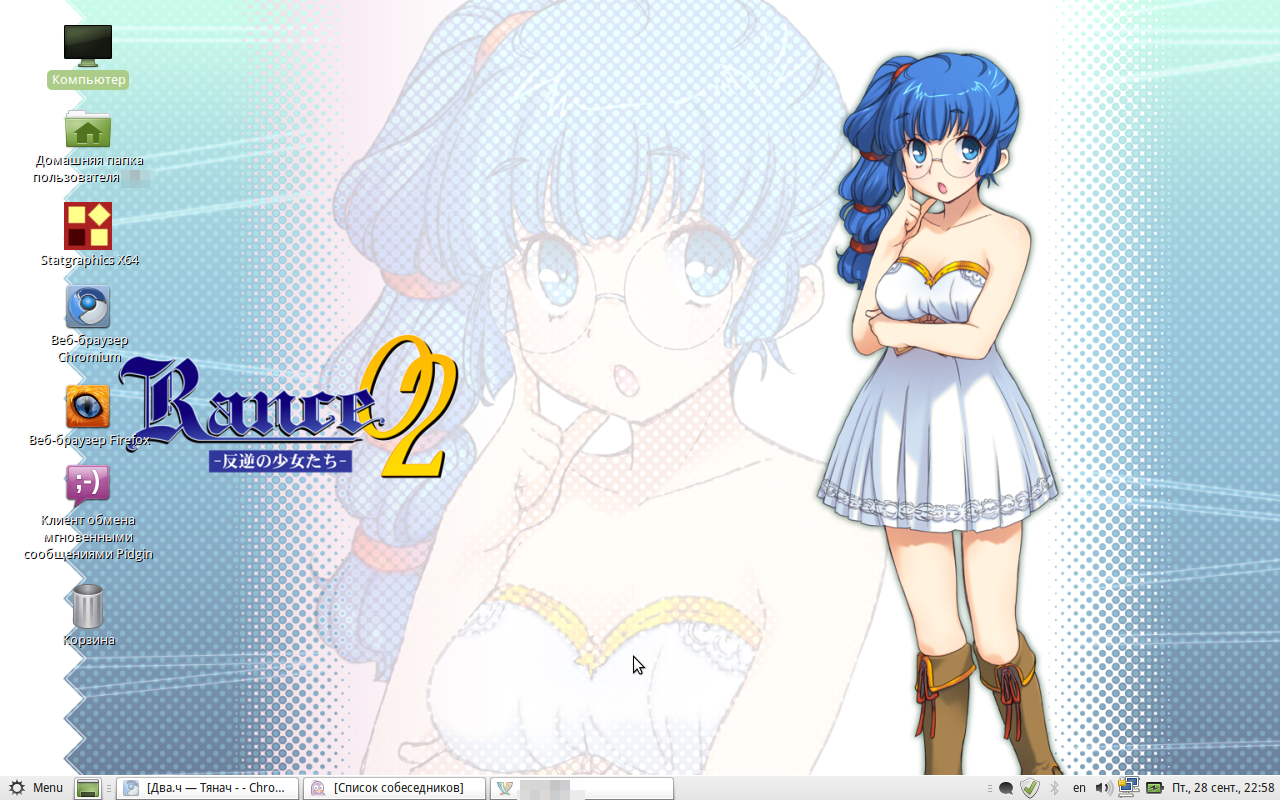Open the home folder Домашняя папка пользователя

[88, 130]
